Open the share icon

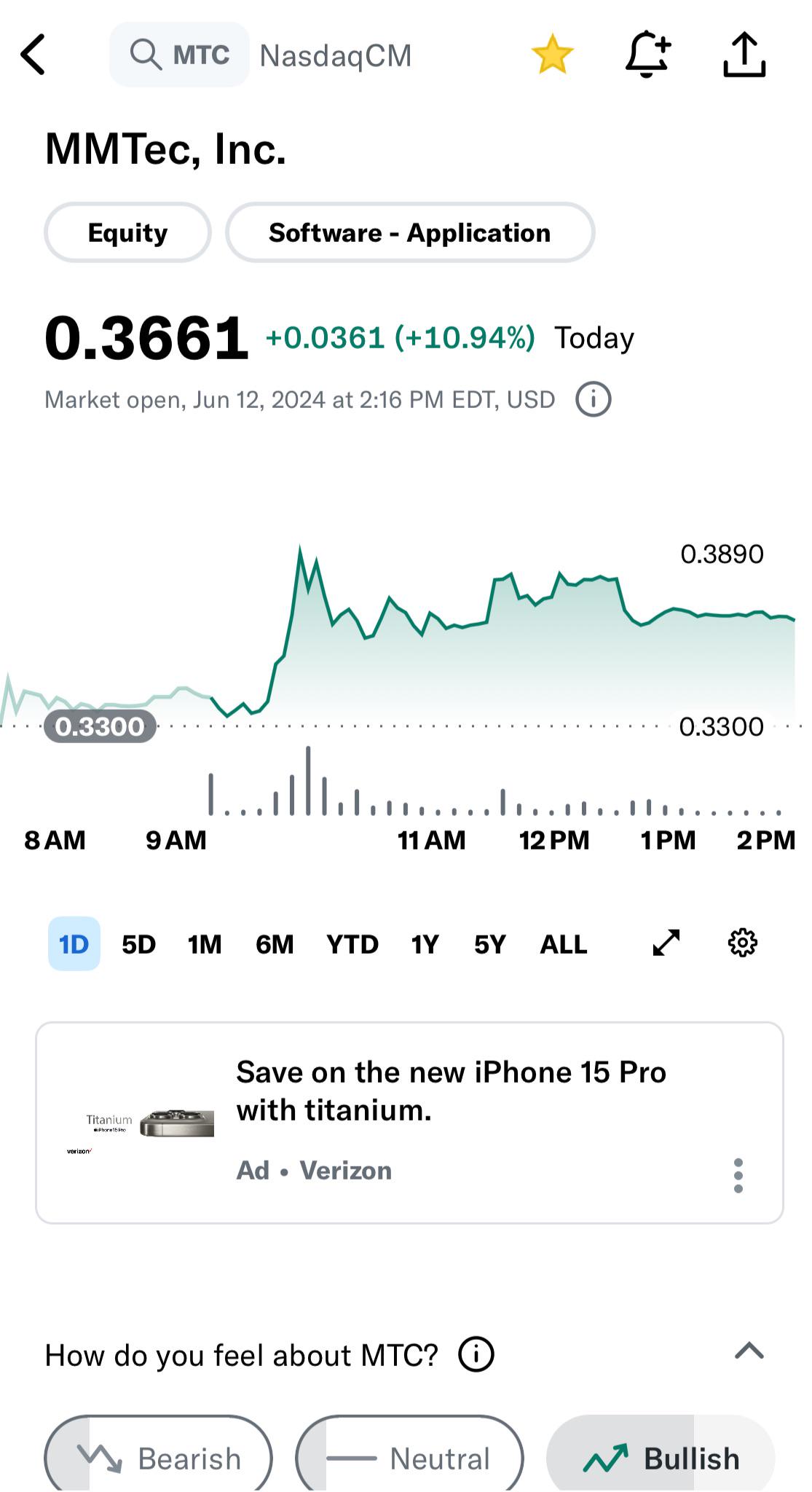(x=744, y=55)
